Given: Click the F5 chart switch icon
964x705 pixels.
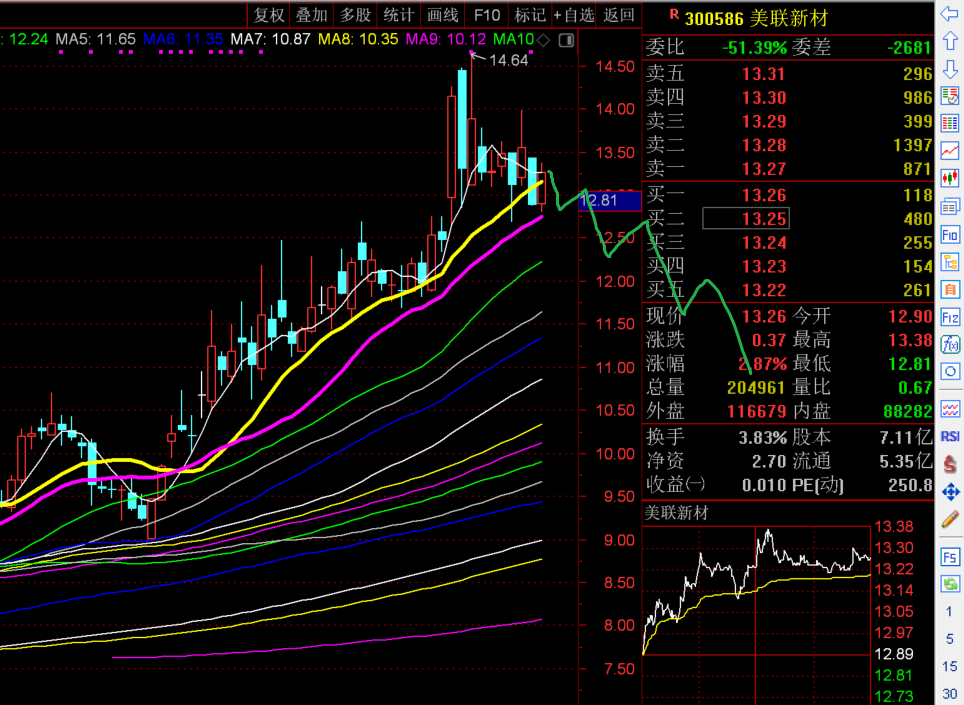Looking at the screenshot, I should tap(950, 557).
